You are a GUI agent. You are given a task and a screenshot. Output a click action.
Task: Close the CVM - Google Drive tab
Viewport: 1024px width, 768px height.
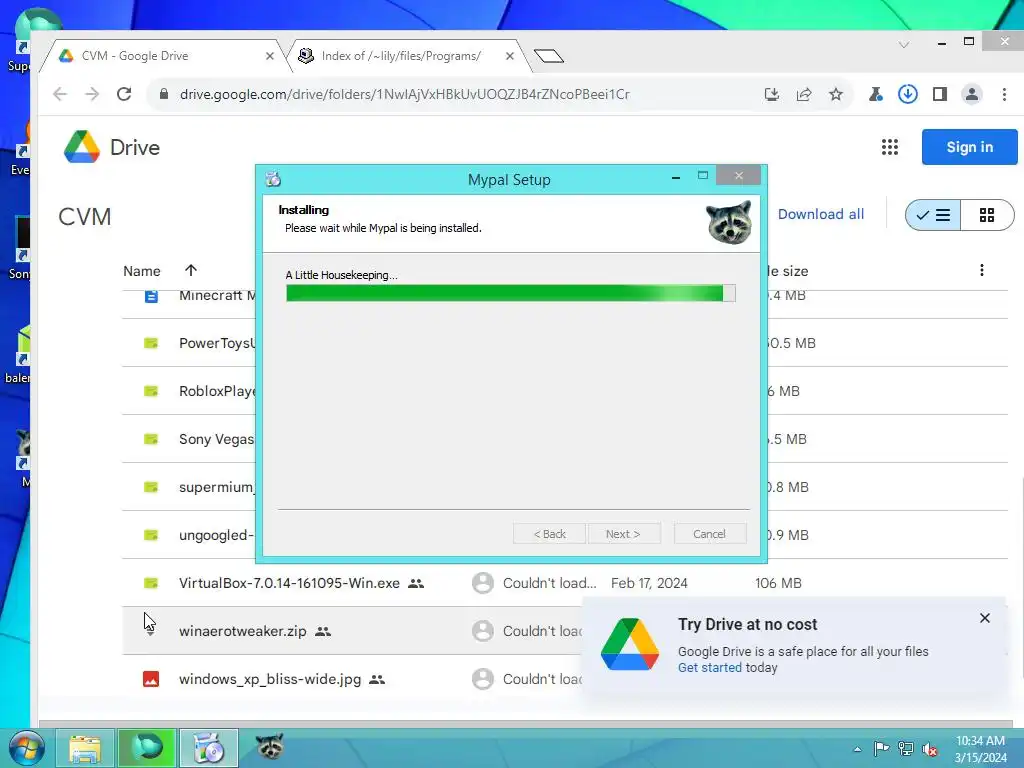pos(270,56)
